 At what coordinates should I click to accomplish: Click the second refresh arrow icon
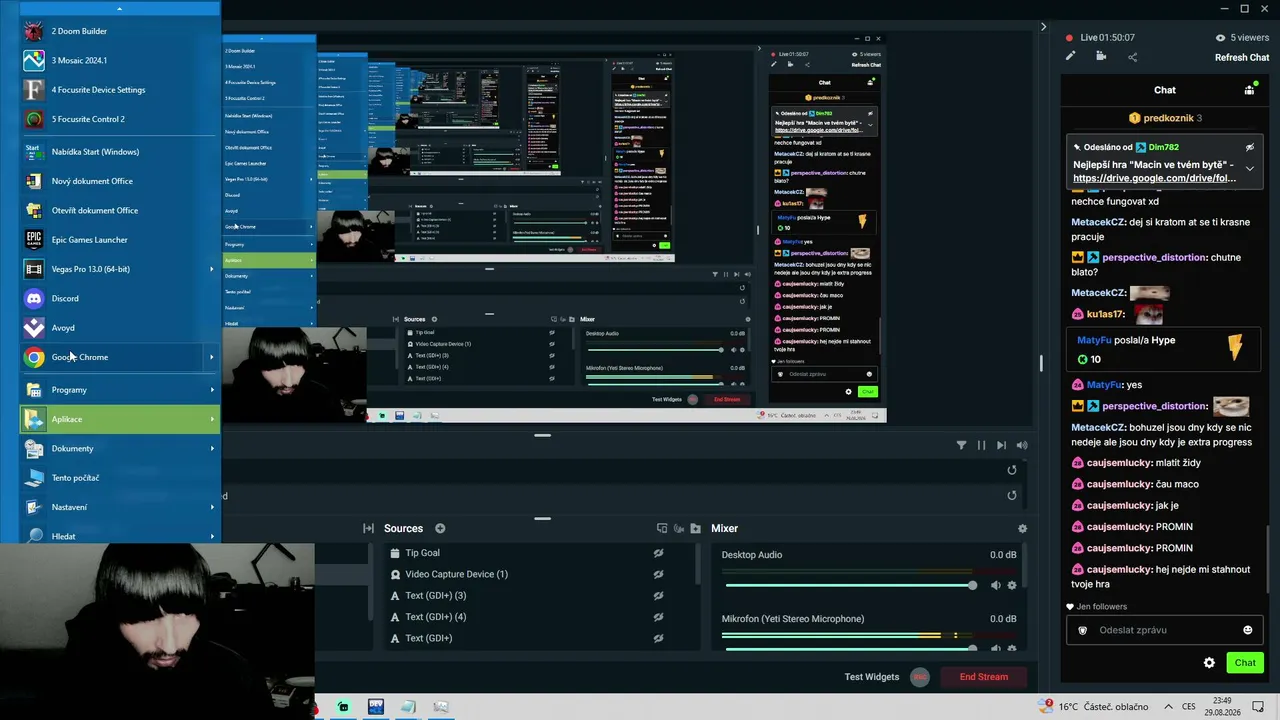(x=1012, y=495)
